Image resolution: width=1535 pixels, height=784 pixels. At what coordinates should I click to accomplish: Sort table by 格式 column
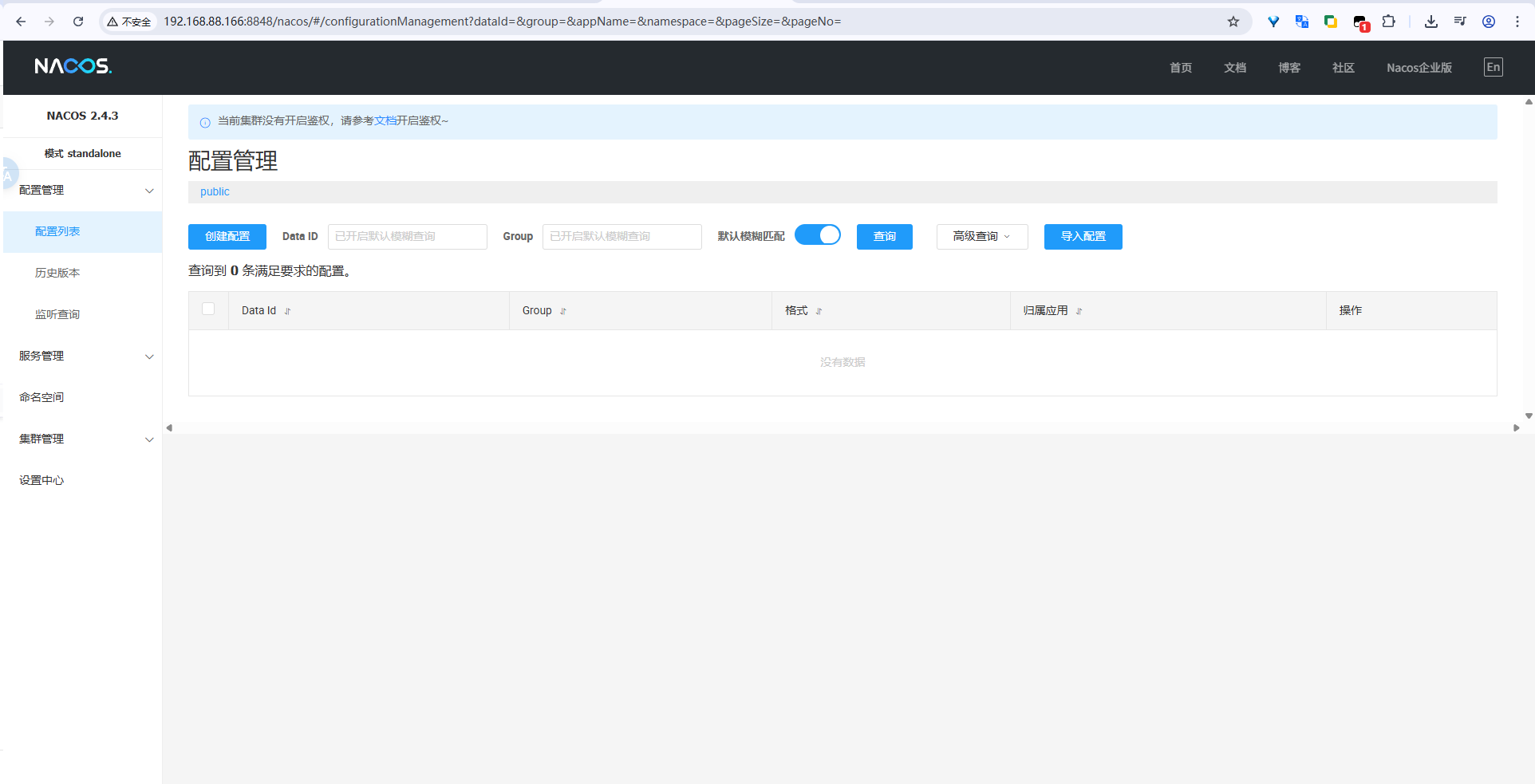819,312
